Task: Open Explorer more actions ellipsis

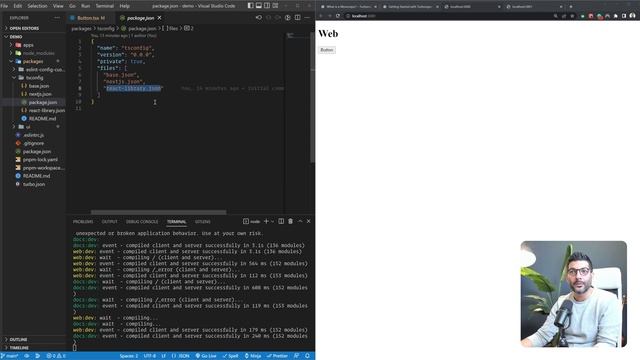Action: (x=57, y=18)
